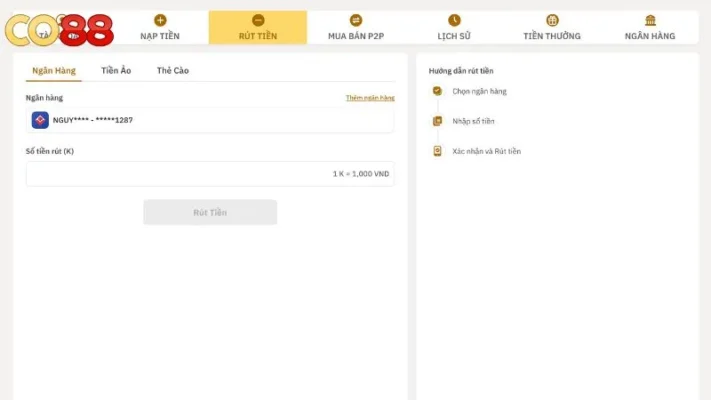Click the Xác nhận và Rút tiền step icon

click(437, 151)
